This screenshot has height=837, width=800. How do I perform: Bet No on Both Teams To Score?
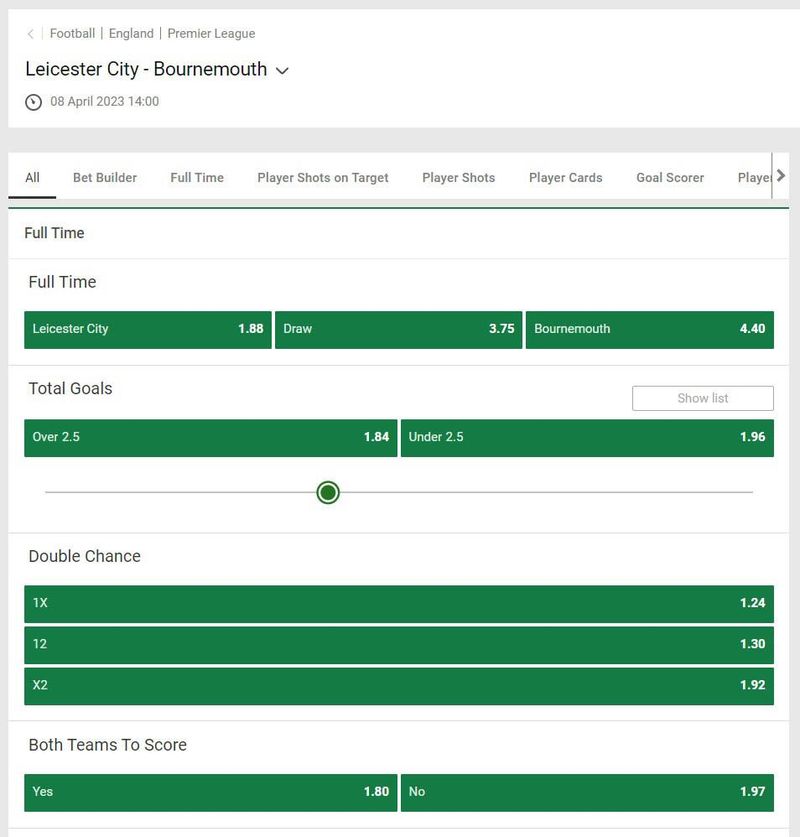coord(587,793)
